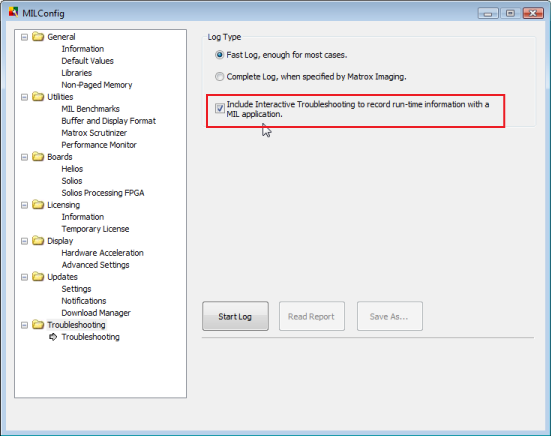Click the Display folder icon
Viewport: 551px width, 436px height.
point(38,241)
